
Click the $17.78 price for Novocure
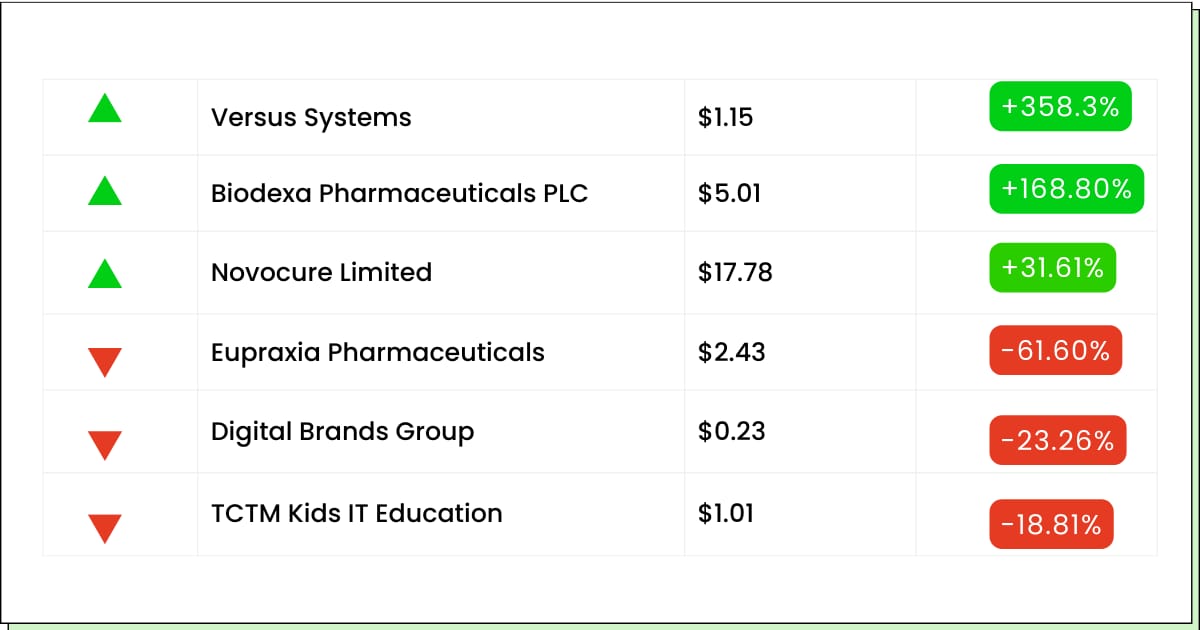point(735,272)
